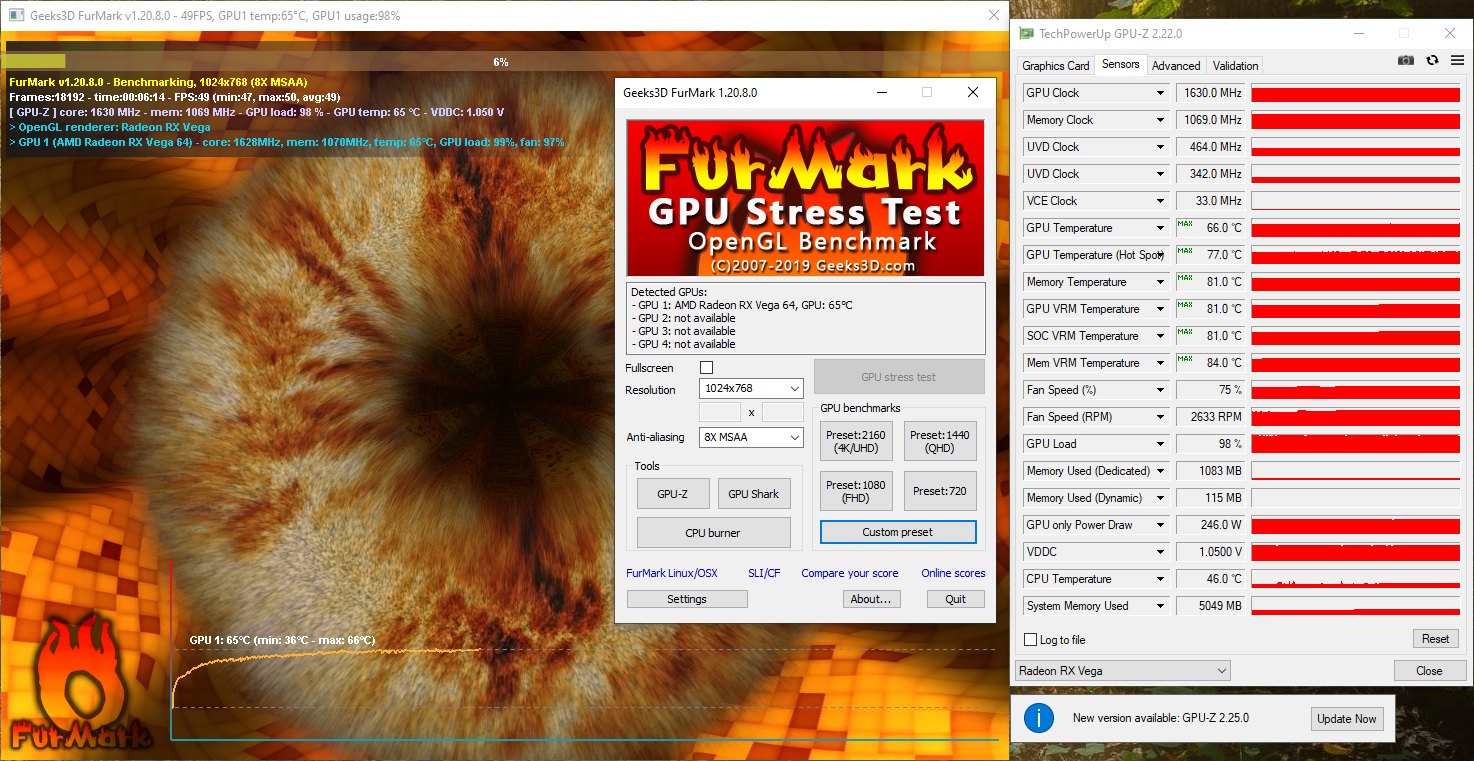Enable the Fullscreen checkbox in FurMark

[707, 368]
